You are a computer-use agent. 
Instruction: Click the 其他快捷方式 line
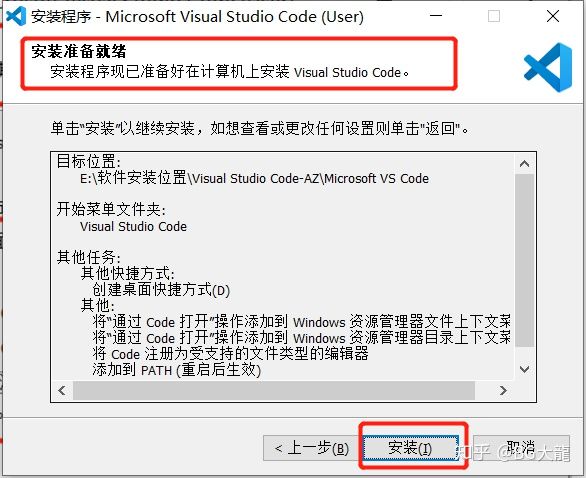[127, 274]
